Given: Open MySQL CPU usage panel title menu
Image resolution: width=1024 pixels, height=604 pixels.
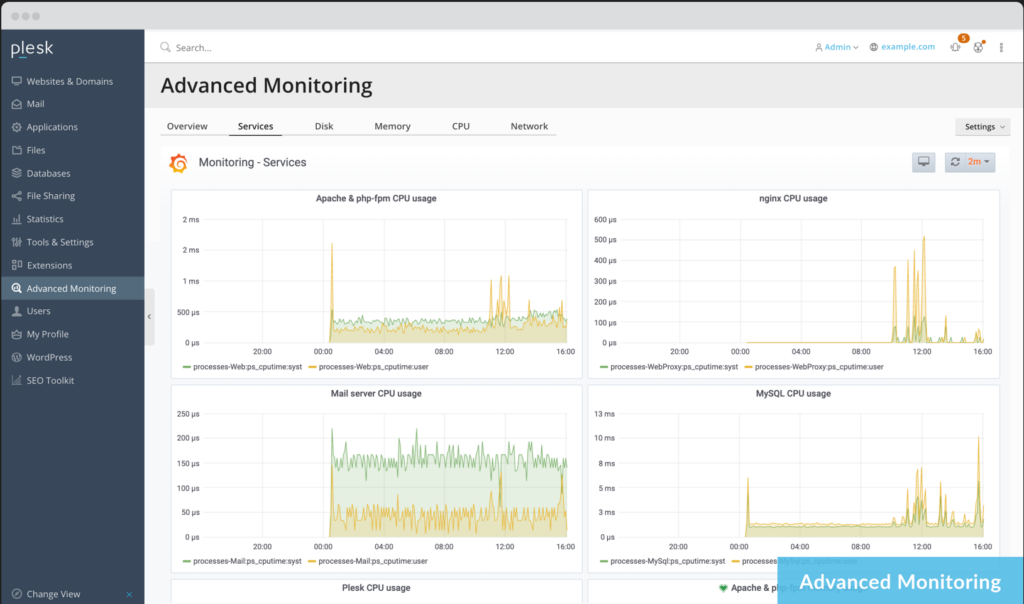Looking at the screenshot, I should 793,394.
